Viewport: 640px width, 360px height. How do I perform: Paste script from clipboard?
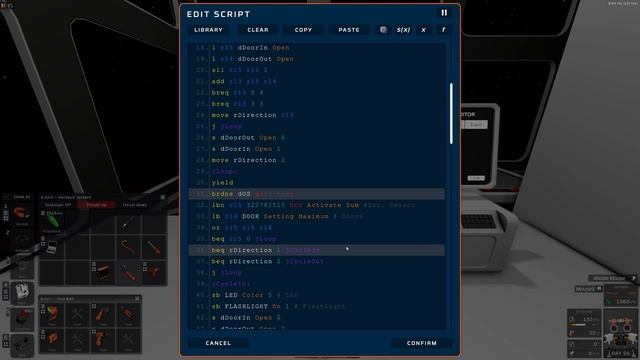click(x=349, y=30)
